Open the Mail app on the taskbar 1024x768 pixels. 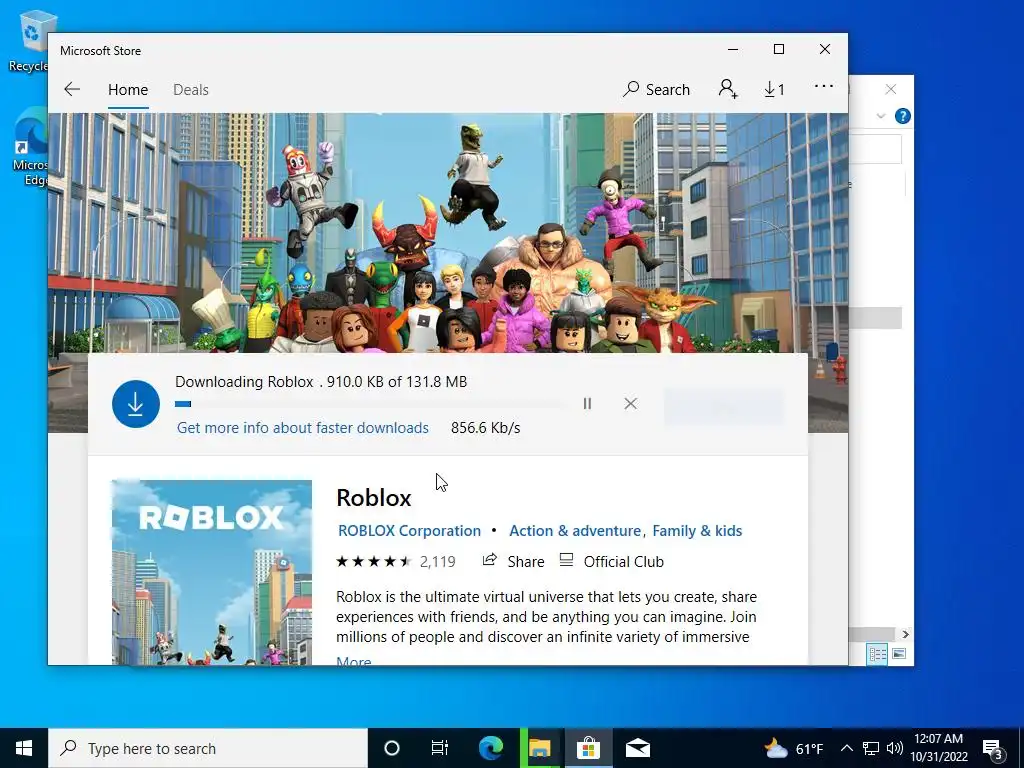pos(637,748)
